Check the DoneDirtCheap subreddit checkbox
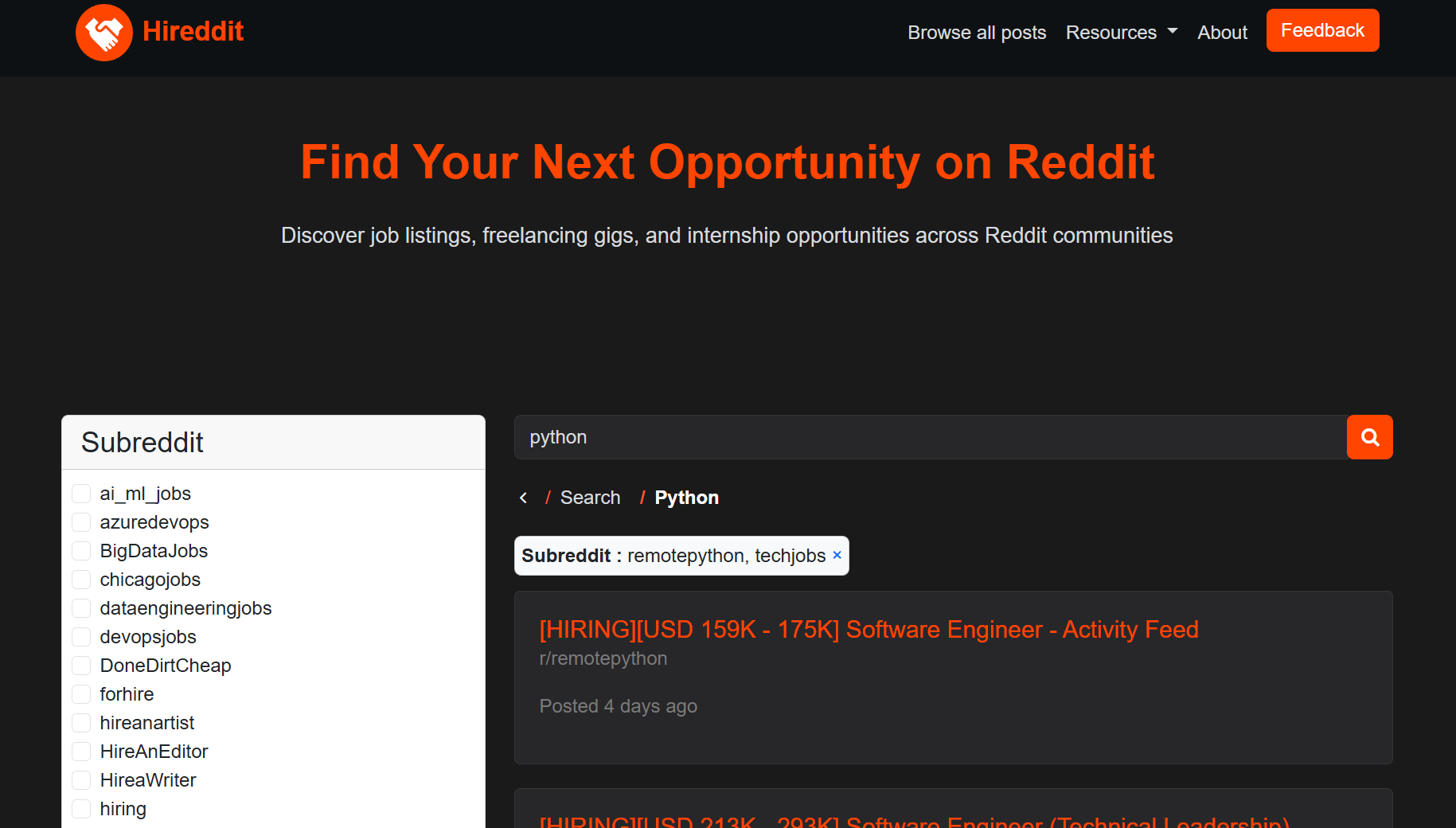The height and width of the screenshot is (828, 1456). point(81,666)
